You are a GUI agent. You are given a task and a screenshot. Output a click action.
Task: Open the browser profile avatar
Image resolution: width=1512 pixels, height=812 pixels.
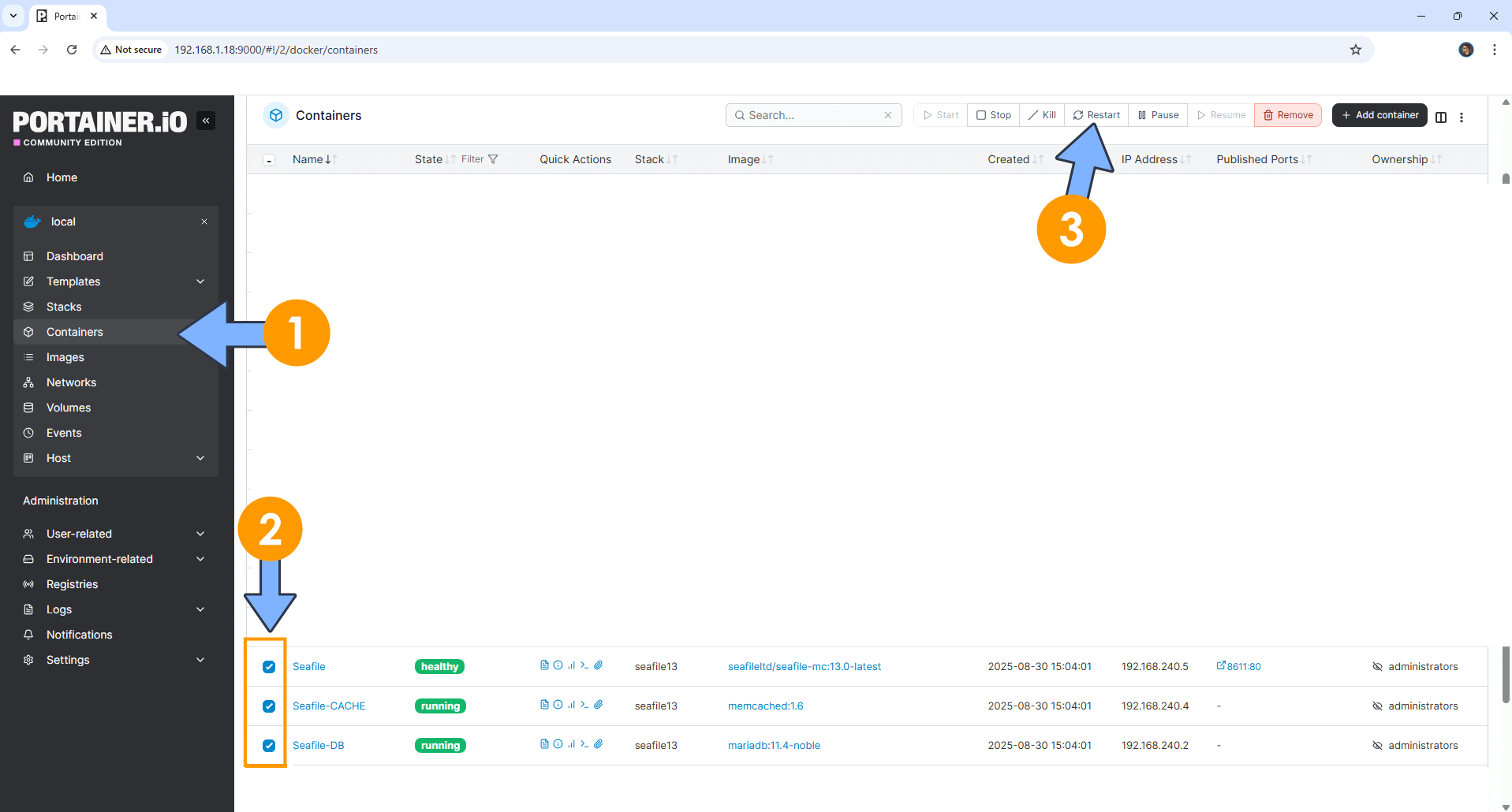[1466, 50]
